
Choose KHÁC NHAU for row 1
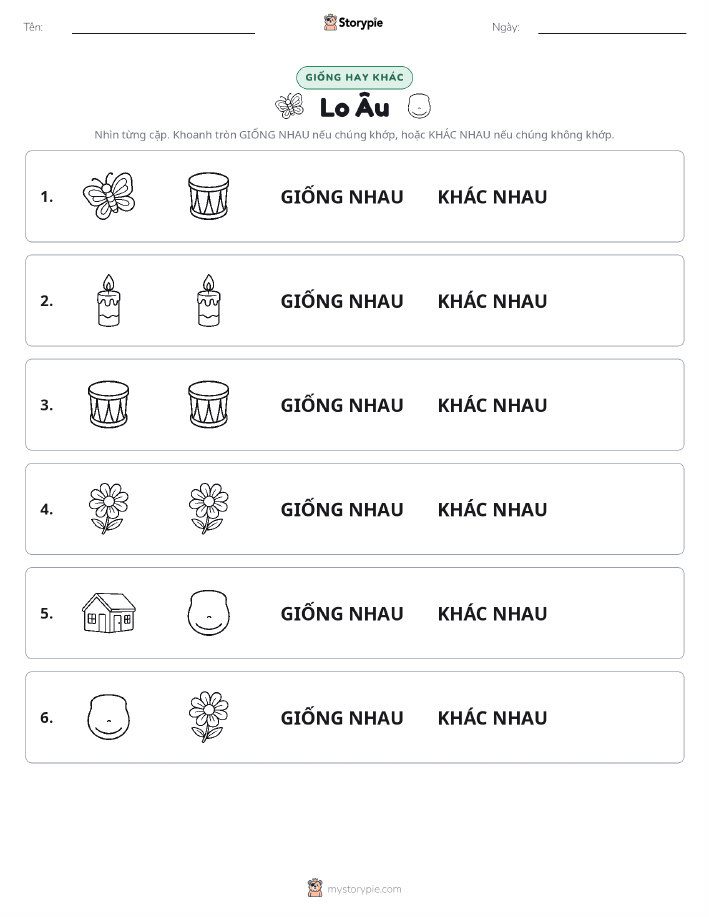493,197
